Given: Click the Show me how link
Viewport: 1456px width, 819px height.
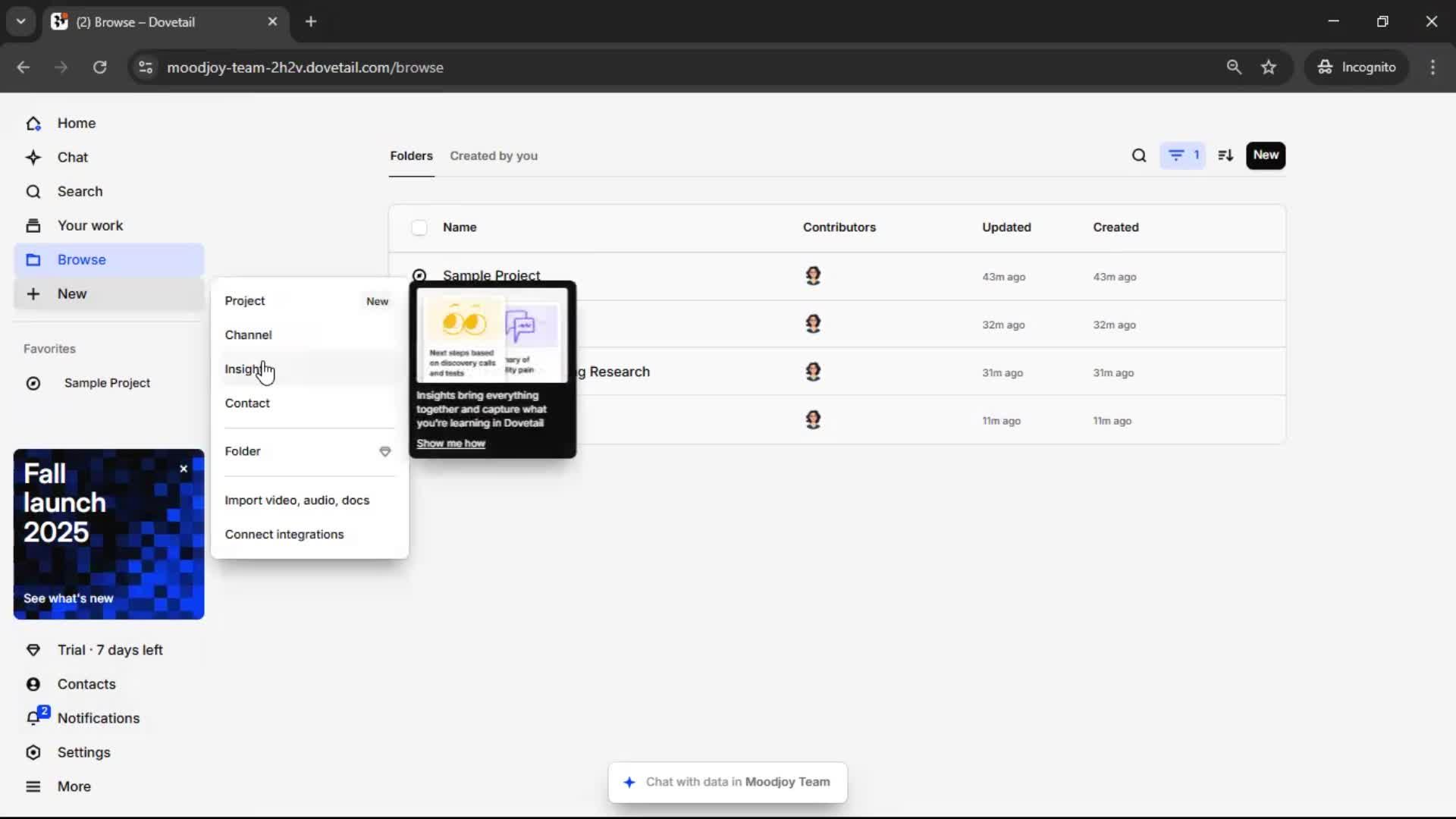Looking at the screenshot, I should [450, 444].
